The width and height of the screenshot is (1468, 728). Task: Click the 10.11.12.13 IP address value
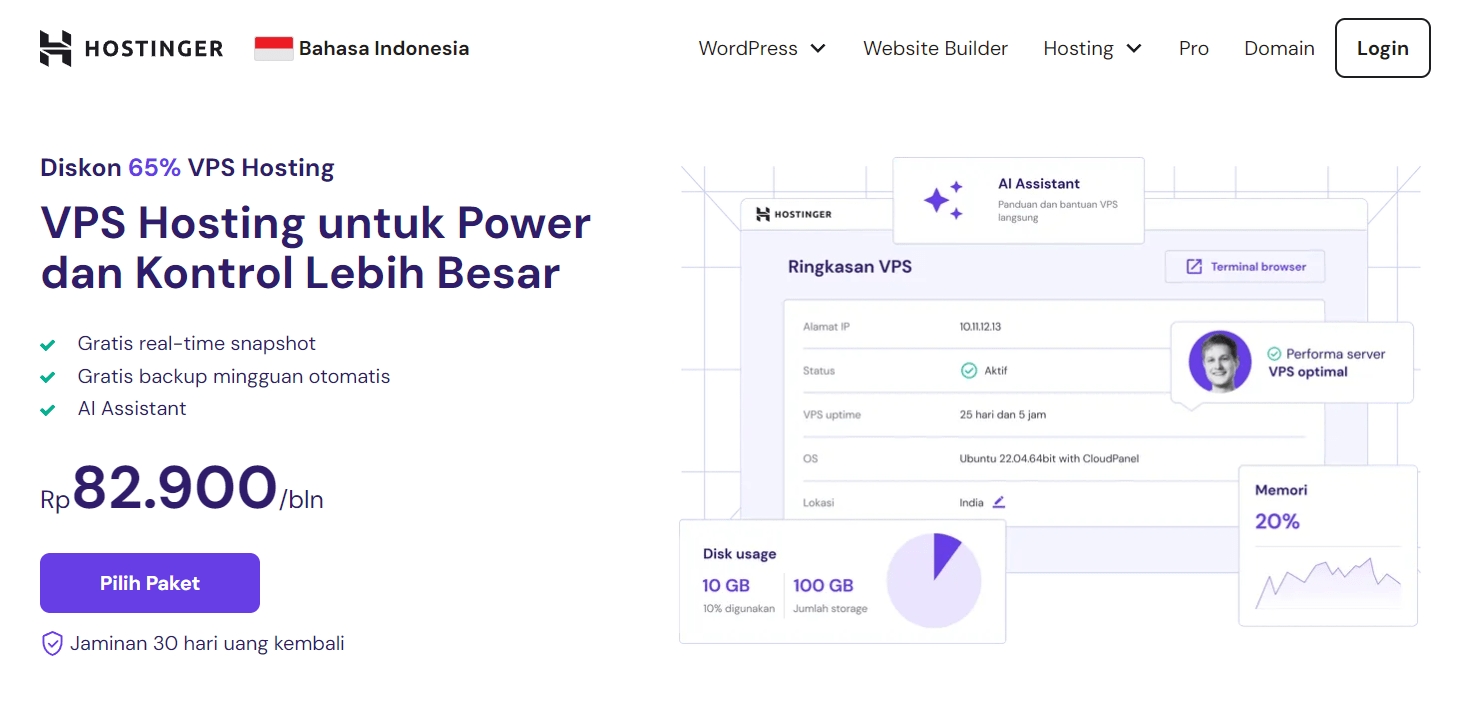pyautogui.click(x=980, y=327)
